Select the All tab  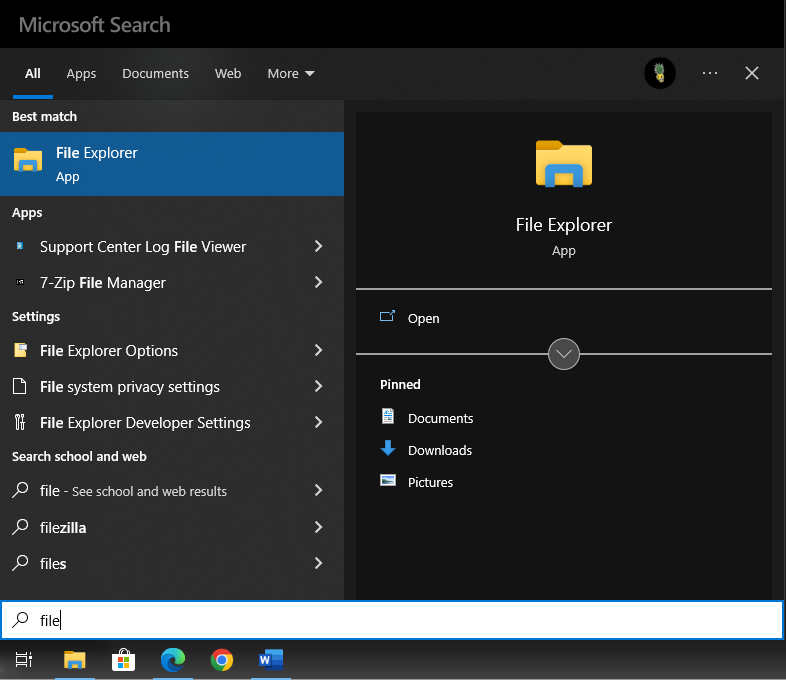point(33,74)
